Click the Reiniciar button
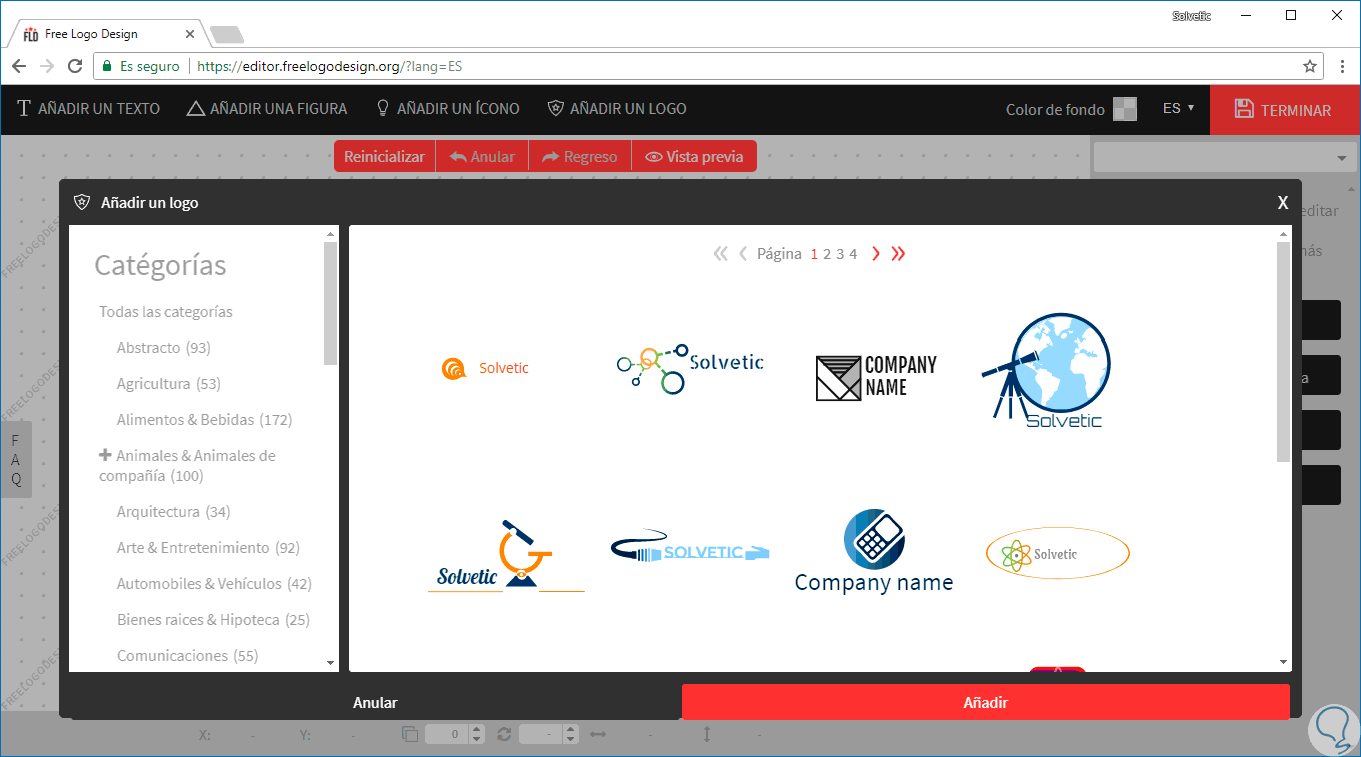The width and height of the screenshot is (1361, 757). [384, 157]
